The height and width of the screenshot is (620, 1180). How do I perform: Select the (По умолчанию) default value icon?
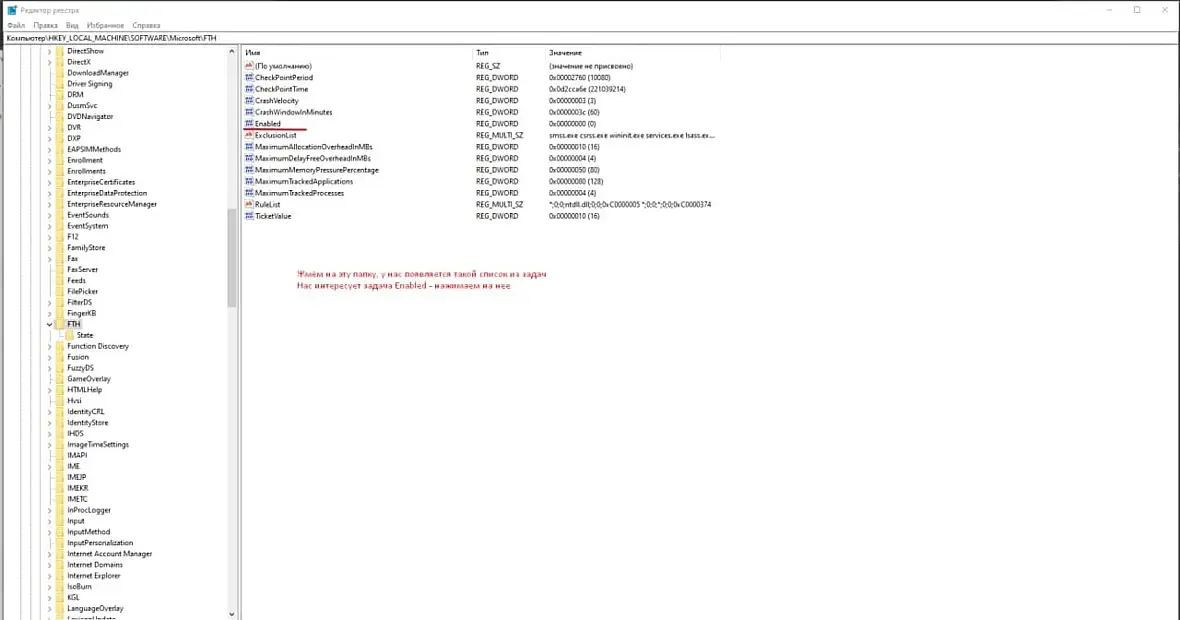point(249,66)
